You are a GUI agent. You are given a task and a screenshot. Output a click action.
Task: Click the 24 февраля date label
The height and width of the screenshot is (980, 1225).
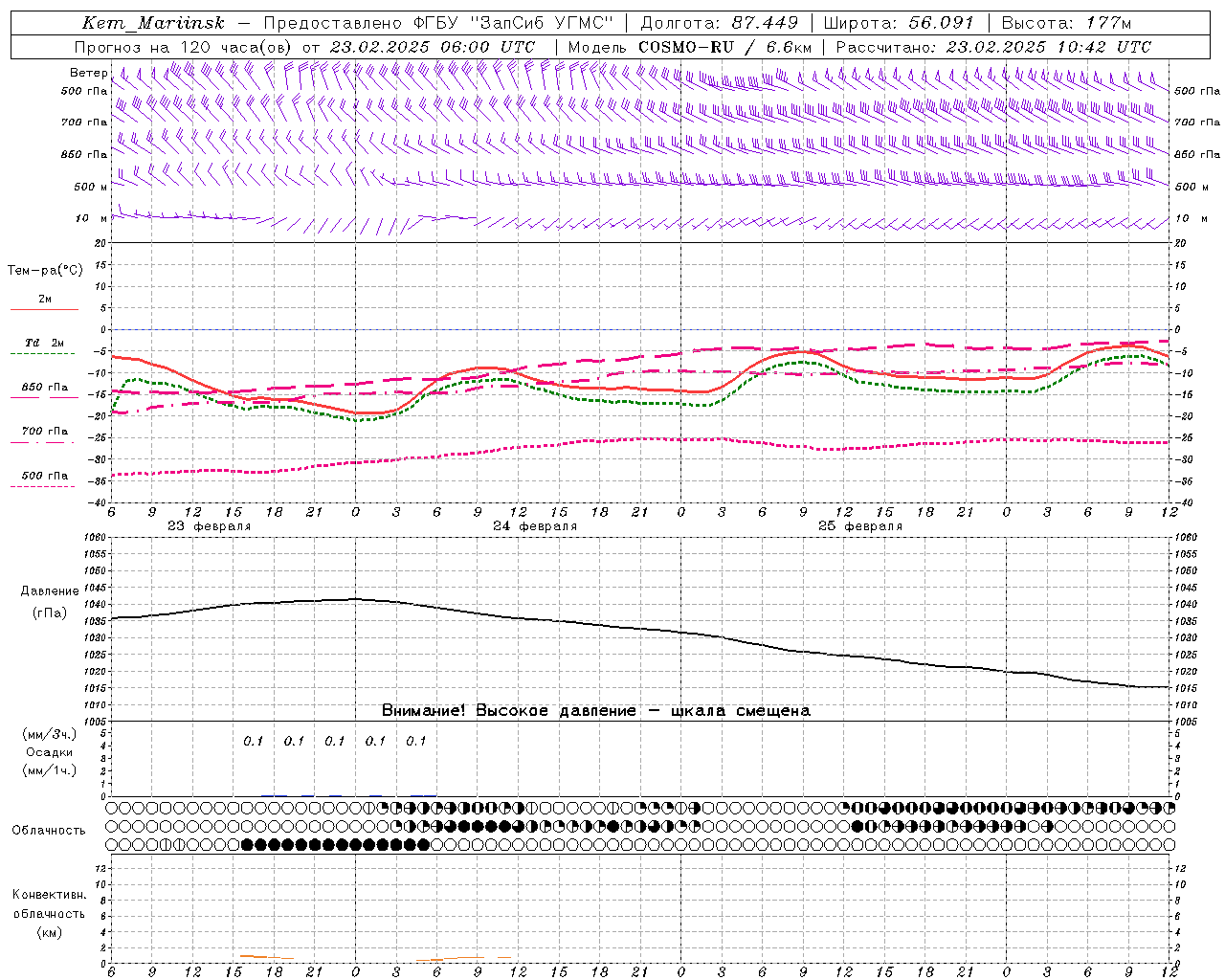535,526
